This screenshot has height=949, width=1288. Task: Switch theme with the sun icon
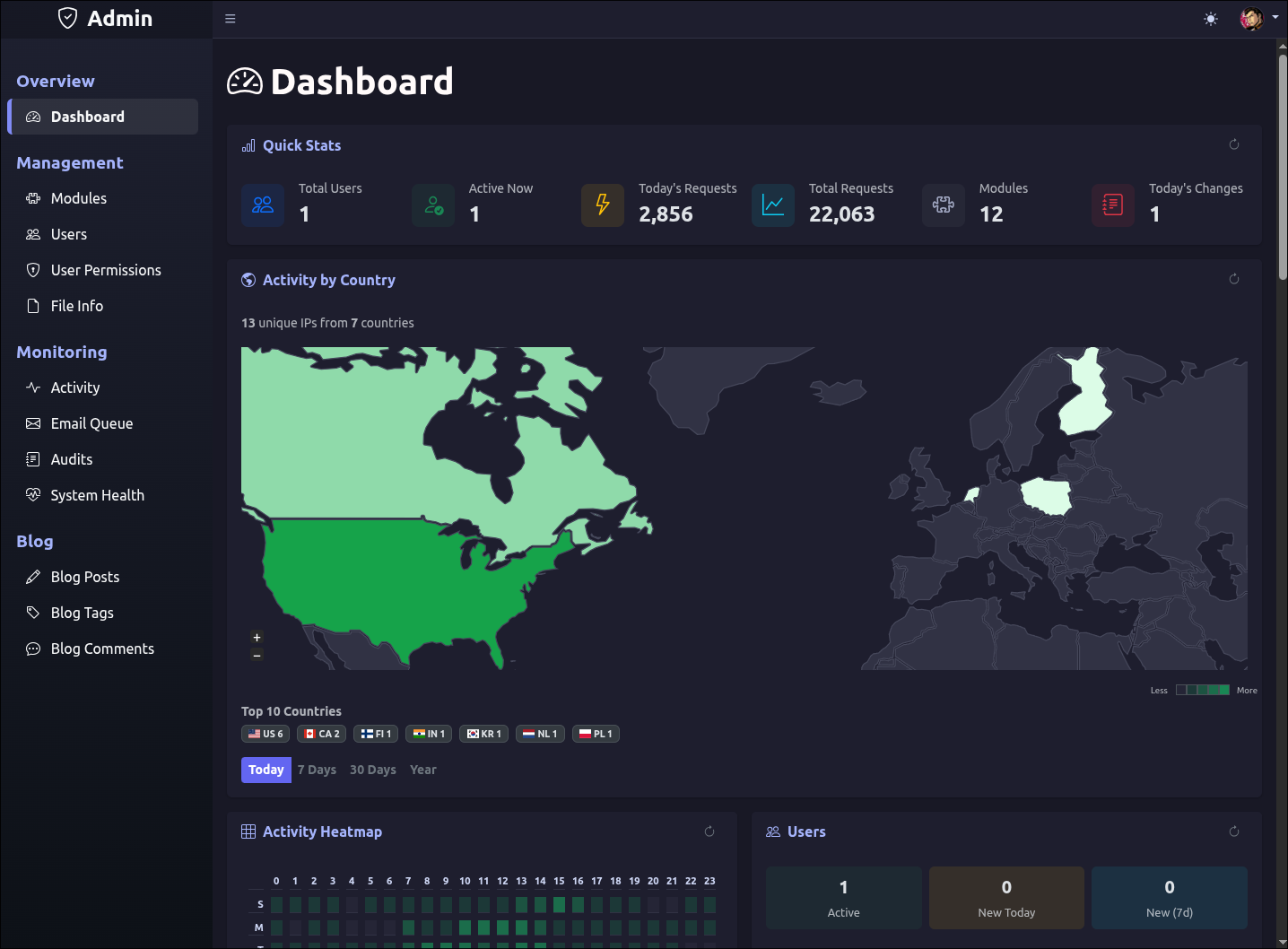[x=1211, y=19]
